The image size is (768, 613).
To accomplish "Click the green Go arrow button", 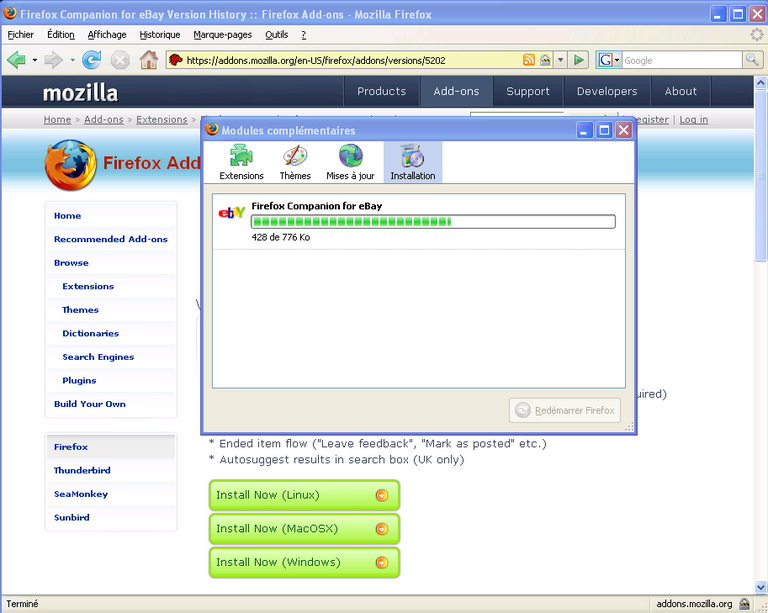I will [x=578, y=60].
